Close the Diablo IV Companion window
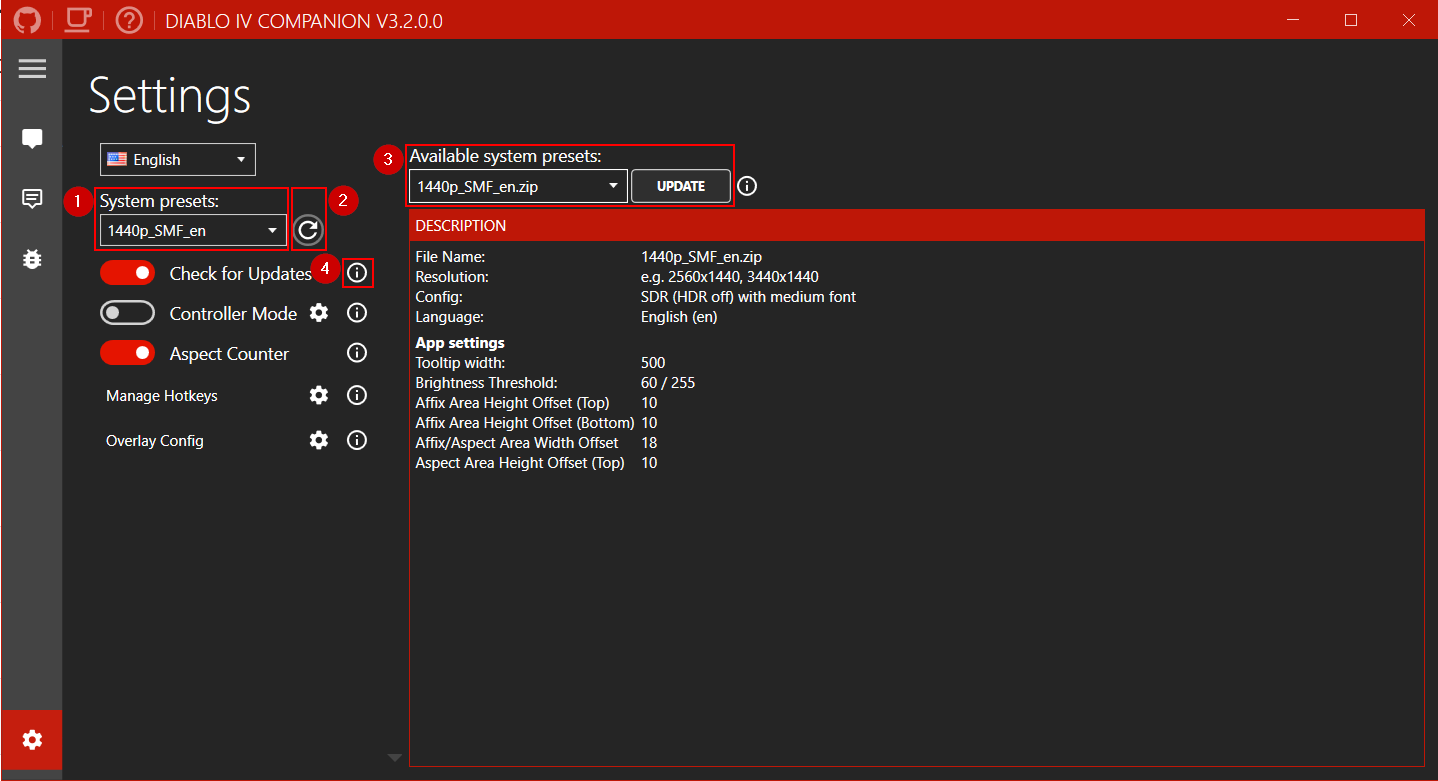Image resolution: width=1438 pixels, height=781 pixels. (x=1408, y=20)
